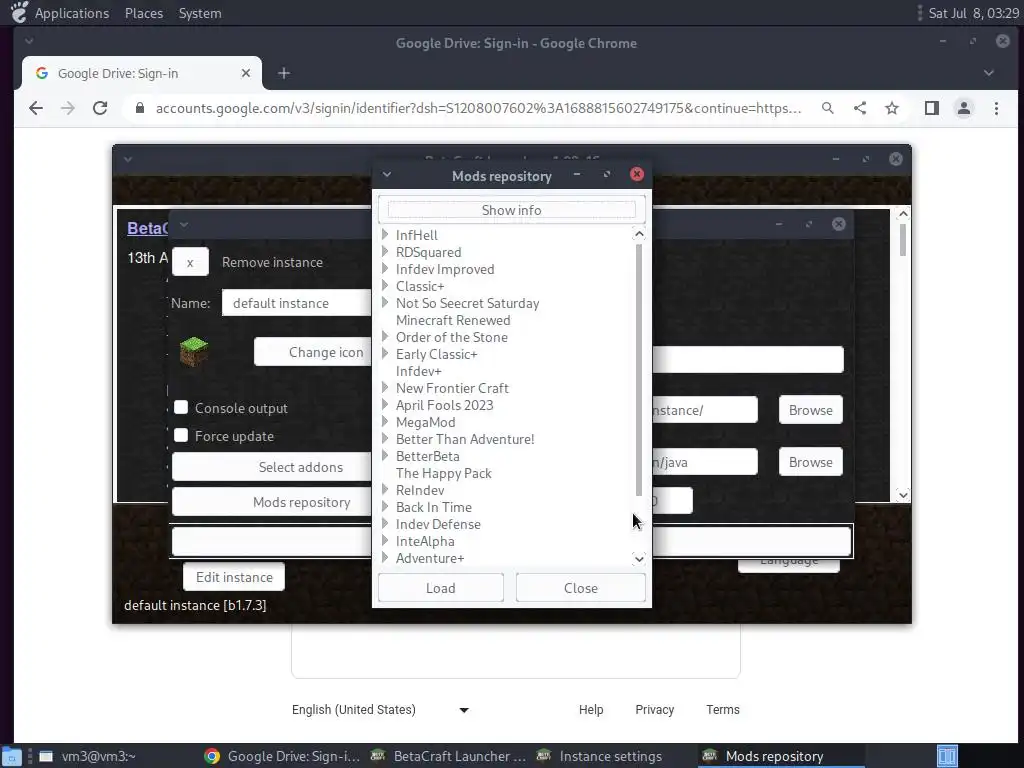Open Instance settings window menu chevron

(184, 225)
